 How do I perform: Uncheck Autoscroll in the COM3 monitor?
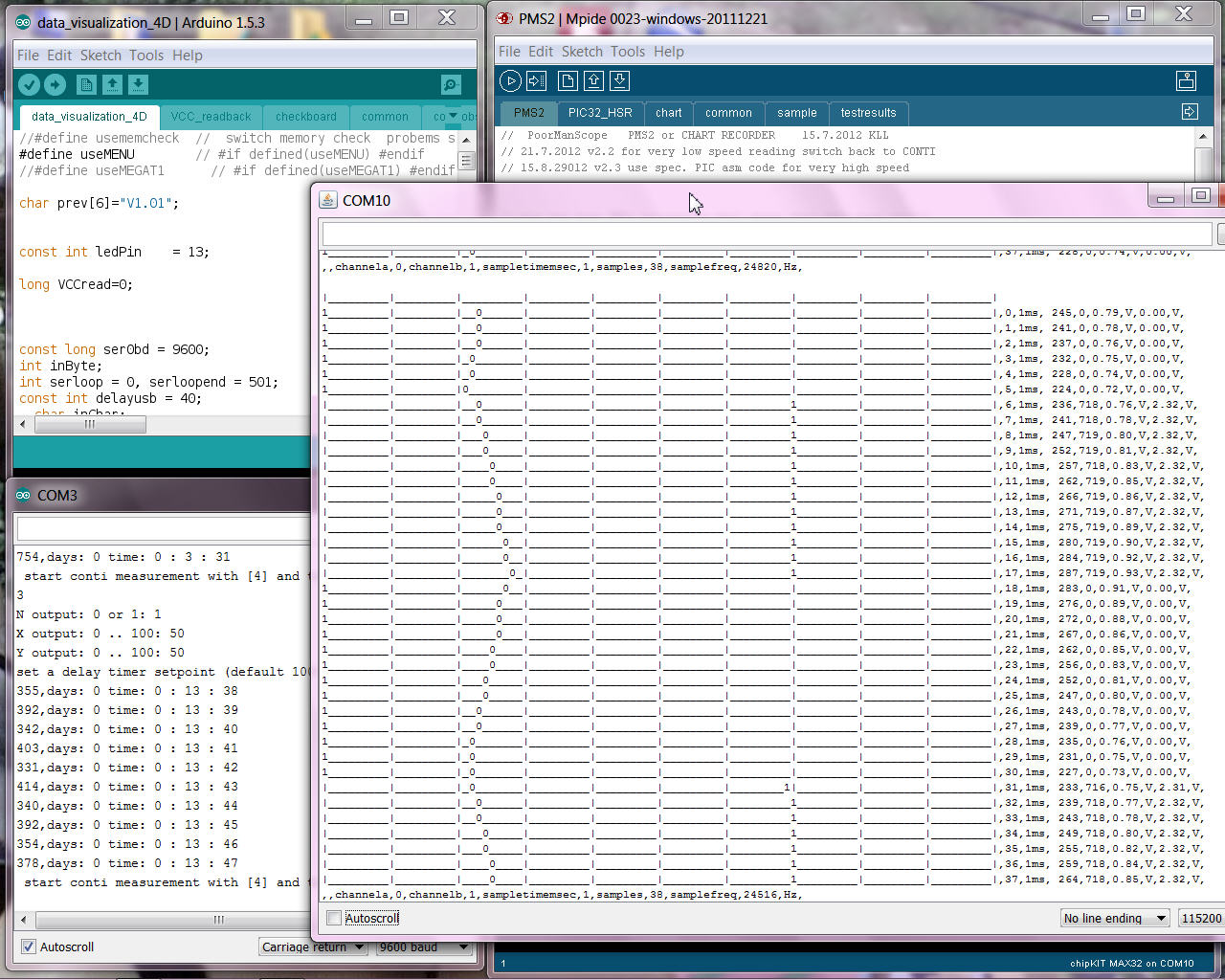click(x=29, y=947)
